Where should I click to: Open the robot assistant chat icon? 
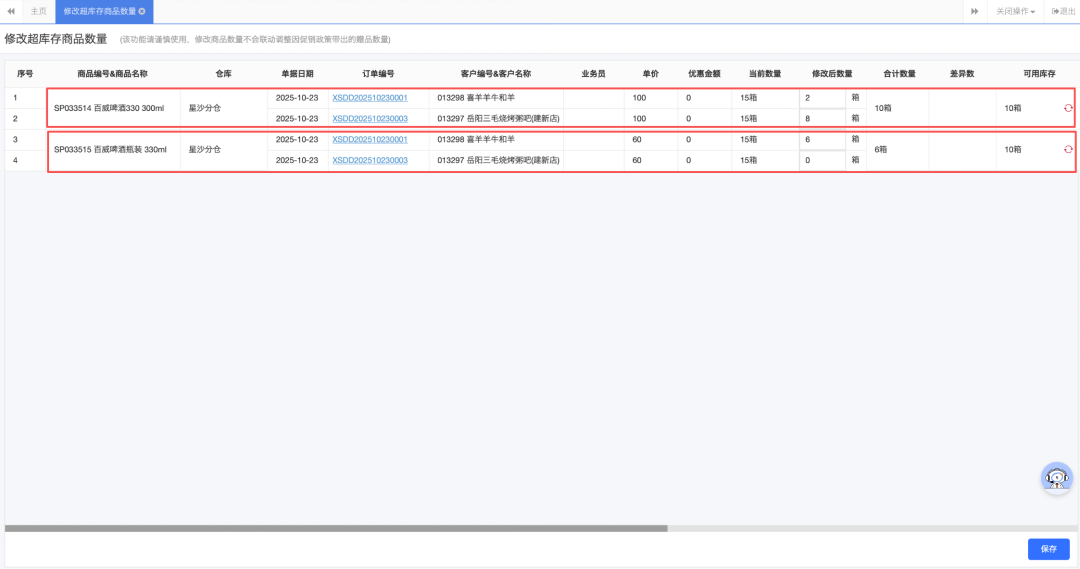[x=1057, y=477]
